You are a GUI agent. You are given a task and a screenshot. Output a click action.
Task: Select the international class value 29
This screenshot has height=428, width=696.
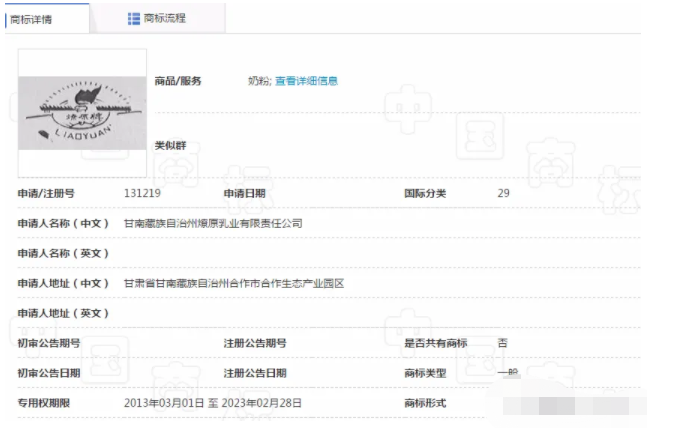pos(503,193)
